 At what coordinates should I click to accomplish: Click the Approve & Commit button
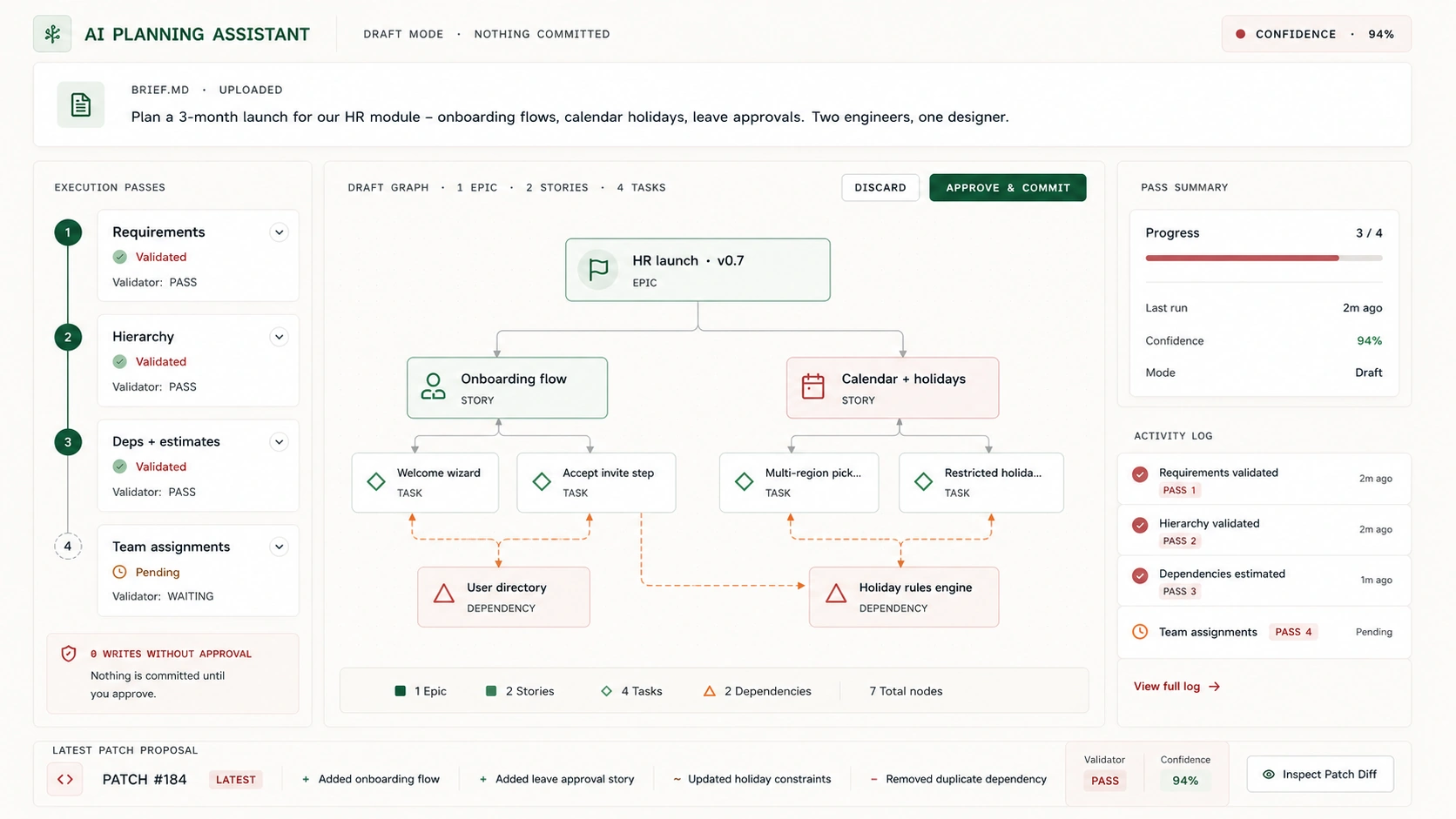[1008, 188]
